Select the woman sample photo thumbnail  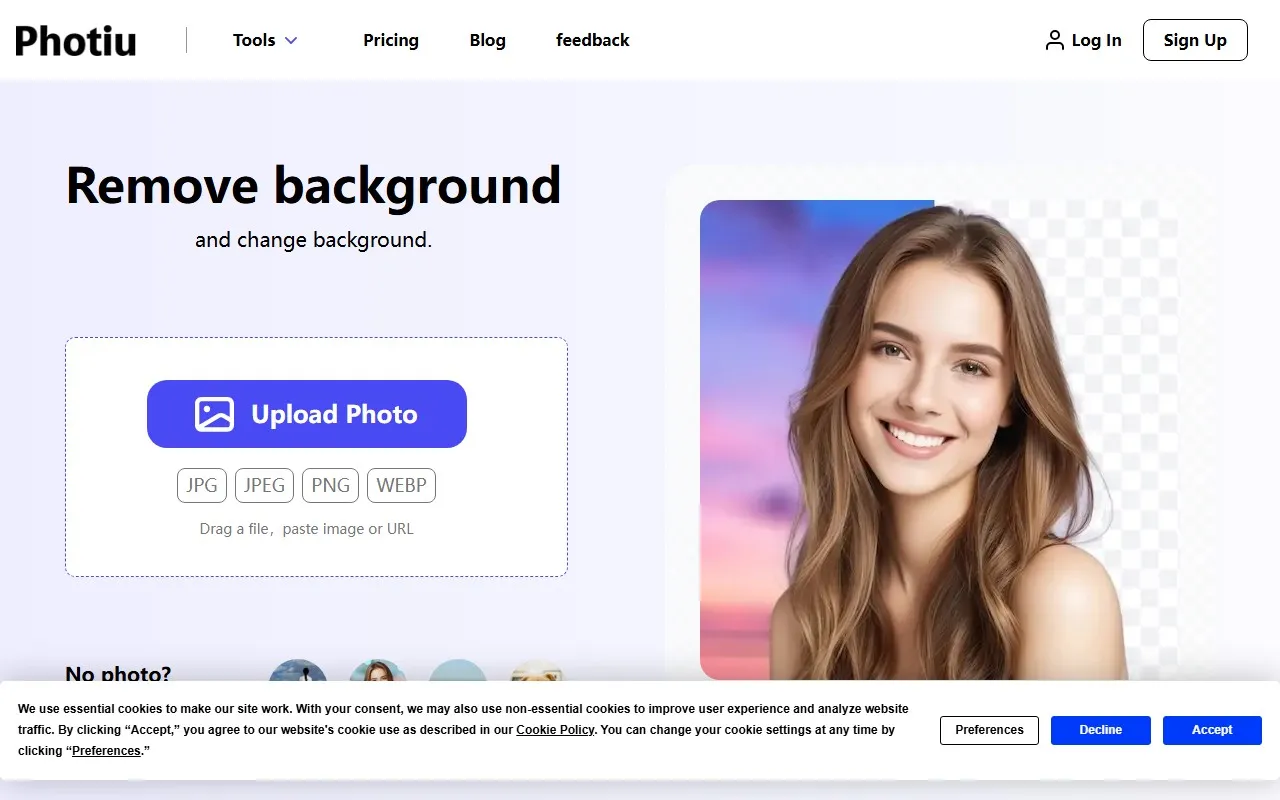pyautogui.click(x=378, y=671)
